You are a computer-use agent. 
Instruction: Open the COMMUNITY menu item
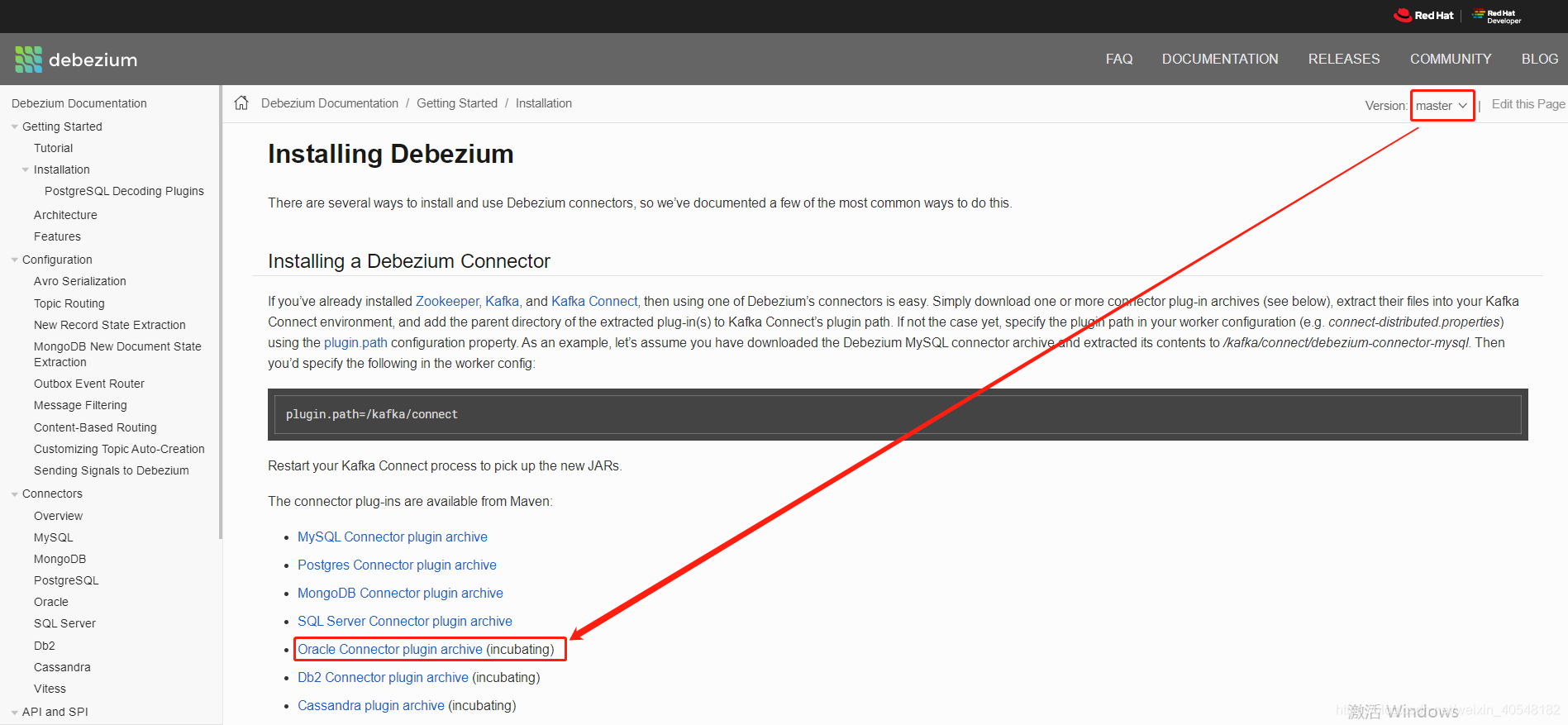click(x=1451, y=60)
